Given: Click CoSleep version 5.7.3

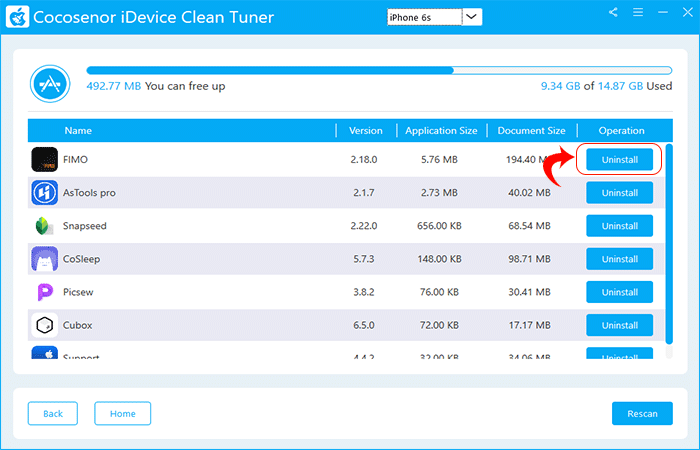Looking at the screenshot, I should 364,258.
